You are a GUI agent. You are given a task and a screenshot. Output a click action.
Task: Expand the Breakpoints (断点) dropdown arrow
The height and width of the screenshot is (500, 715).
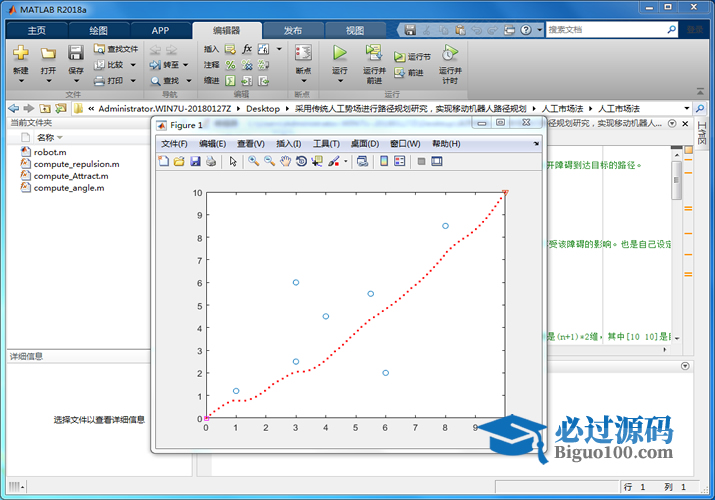(303, 81)
